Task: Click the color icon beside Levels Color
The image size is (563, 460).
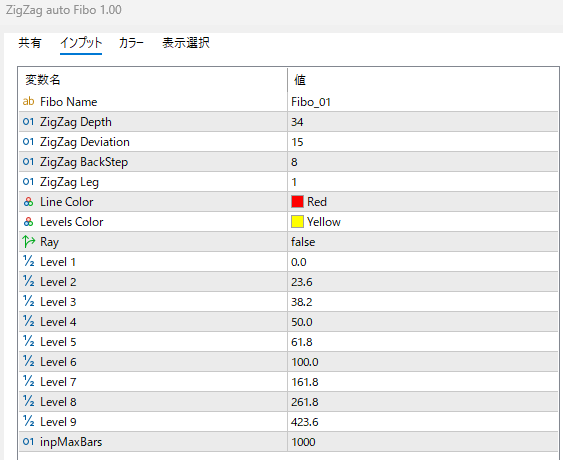Action: click(28, 222)
